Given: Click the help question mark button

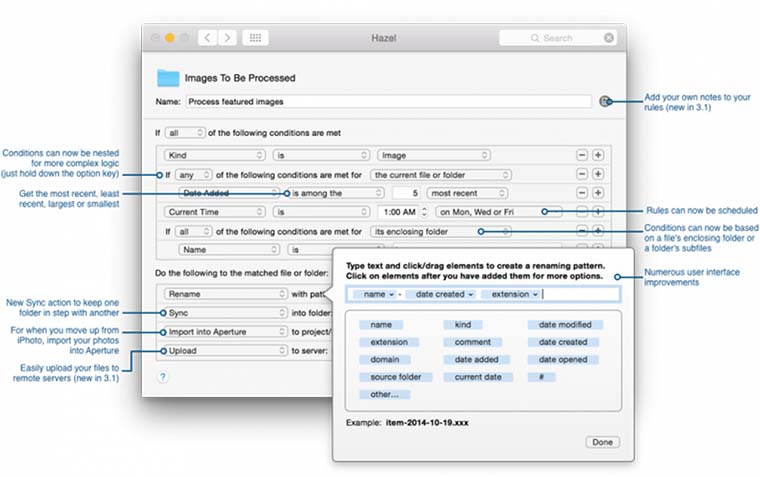Looking at the screenshot, I should pos(163,377).
